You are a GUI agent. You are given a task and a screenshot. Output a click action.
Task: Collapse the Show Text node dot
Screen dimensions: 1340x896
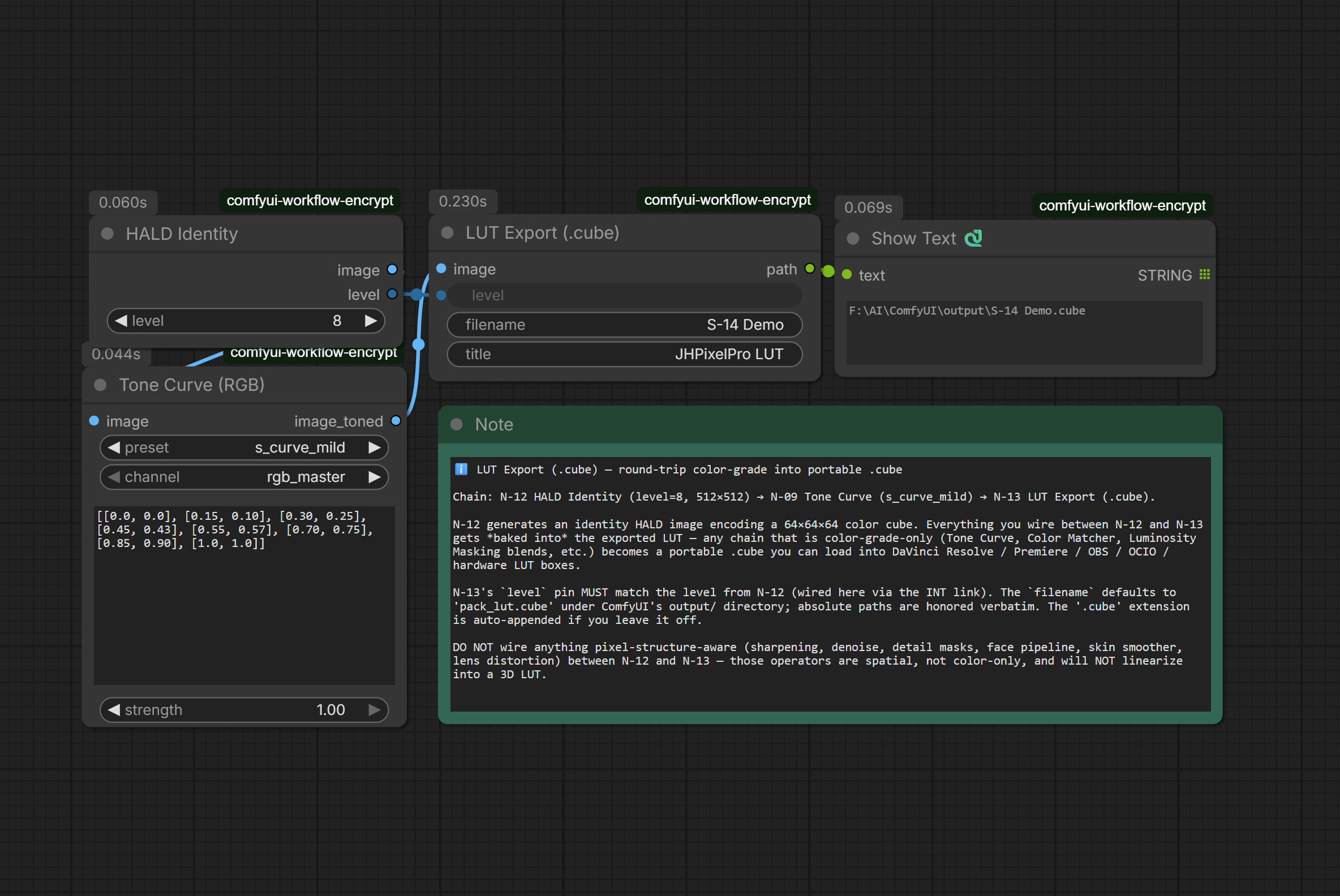point(853,238)
